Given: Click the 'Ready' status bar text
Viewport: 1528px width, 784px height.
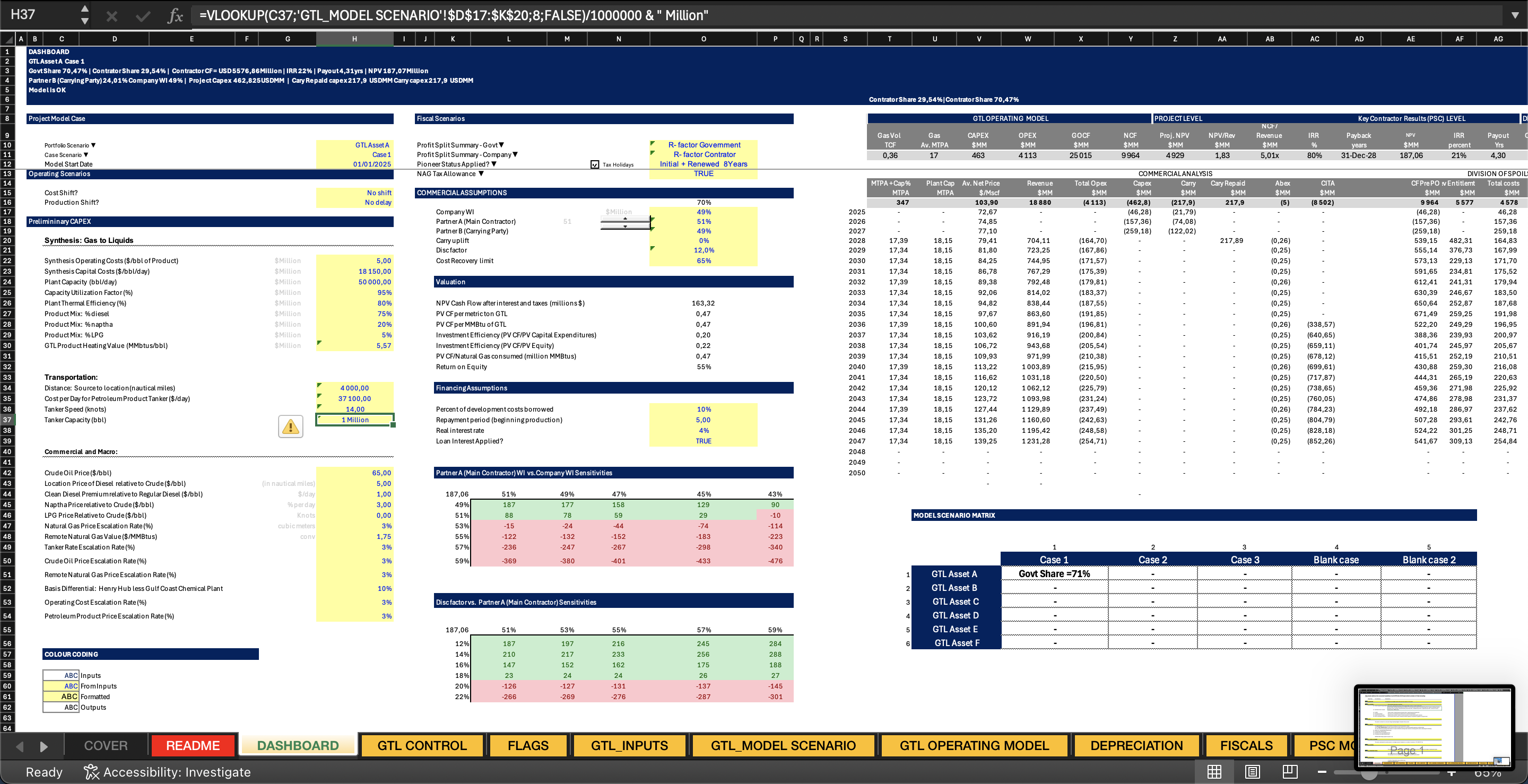Looking at the screenshot, I should click(x=44, y=772).
